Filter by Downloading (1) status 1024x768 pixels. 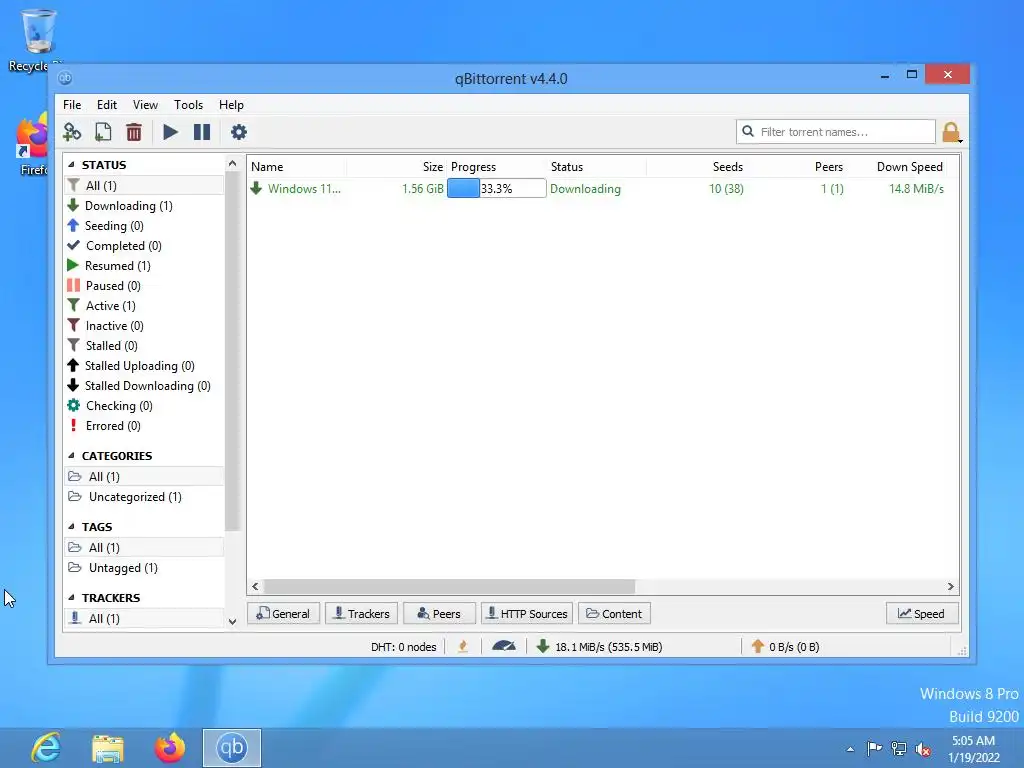(145, 206)
